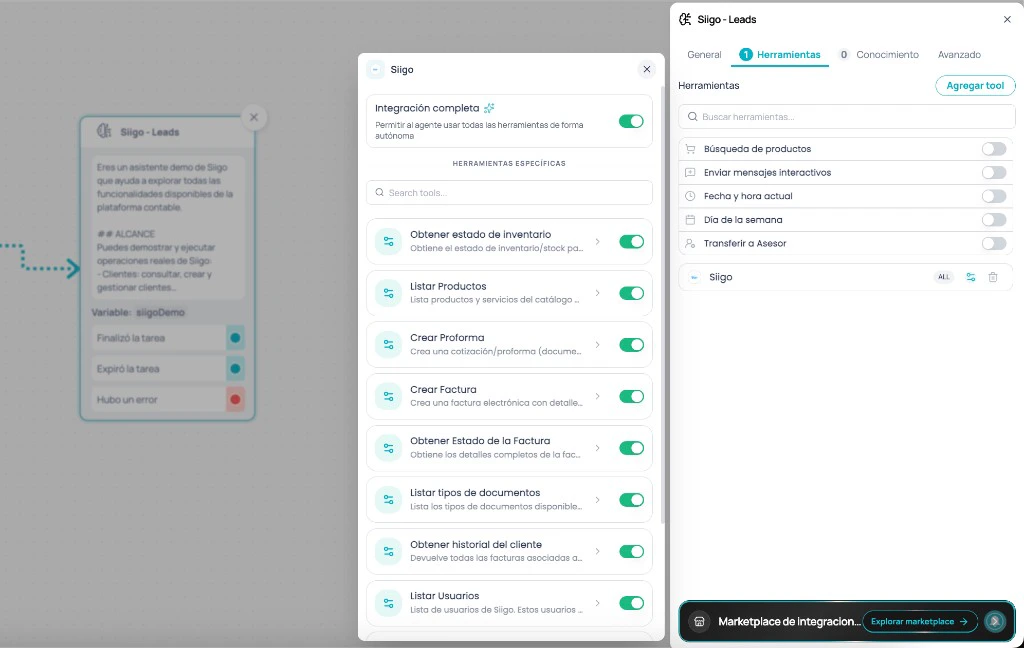Expand Obtener historial del cliente chevron
This screenshot has height=648, width=1024.
pyautogui.click(x=598, y=551)
